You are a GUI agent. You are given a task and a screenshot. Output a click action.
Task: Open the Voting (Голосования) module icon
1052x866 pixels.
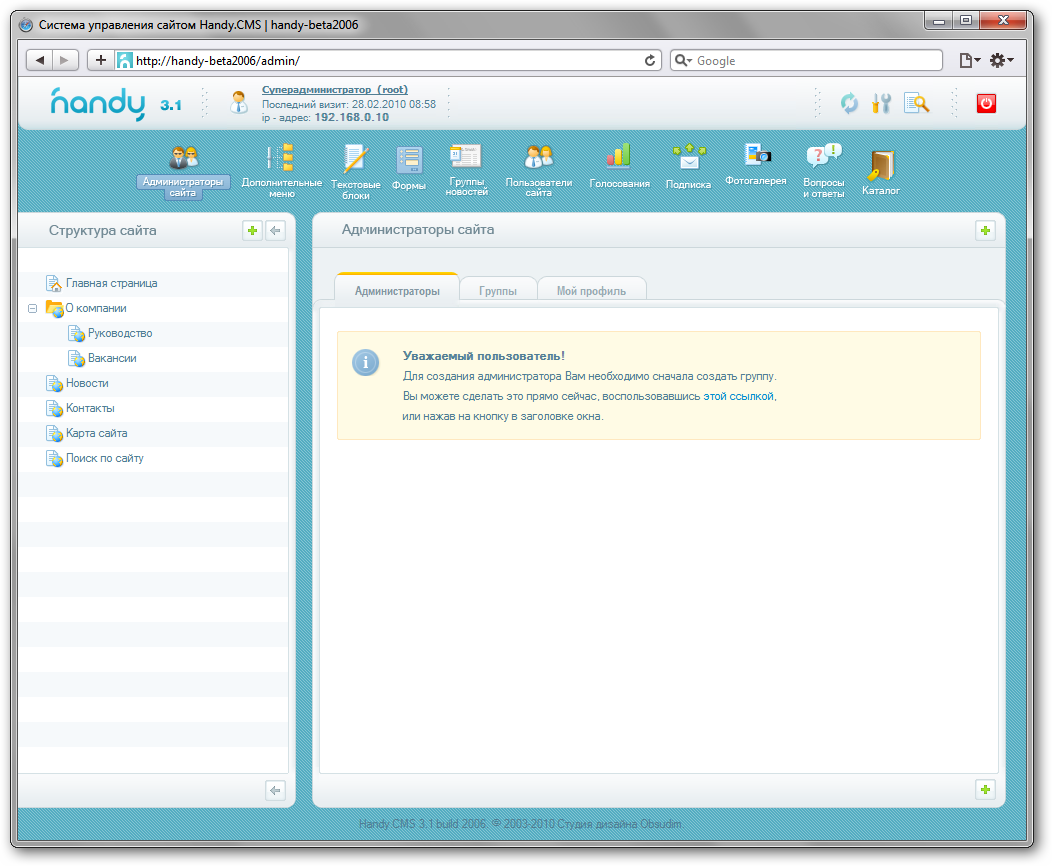tap(619, 157)
